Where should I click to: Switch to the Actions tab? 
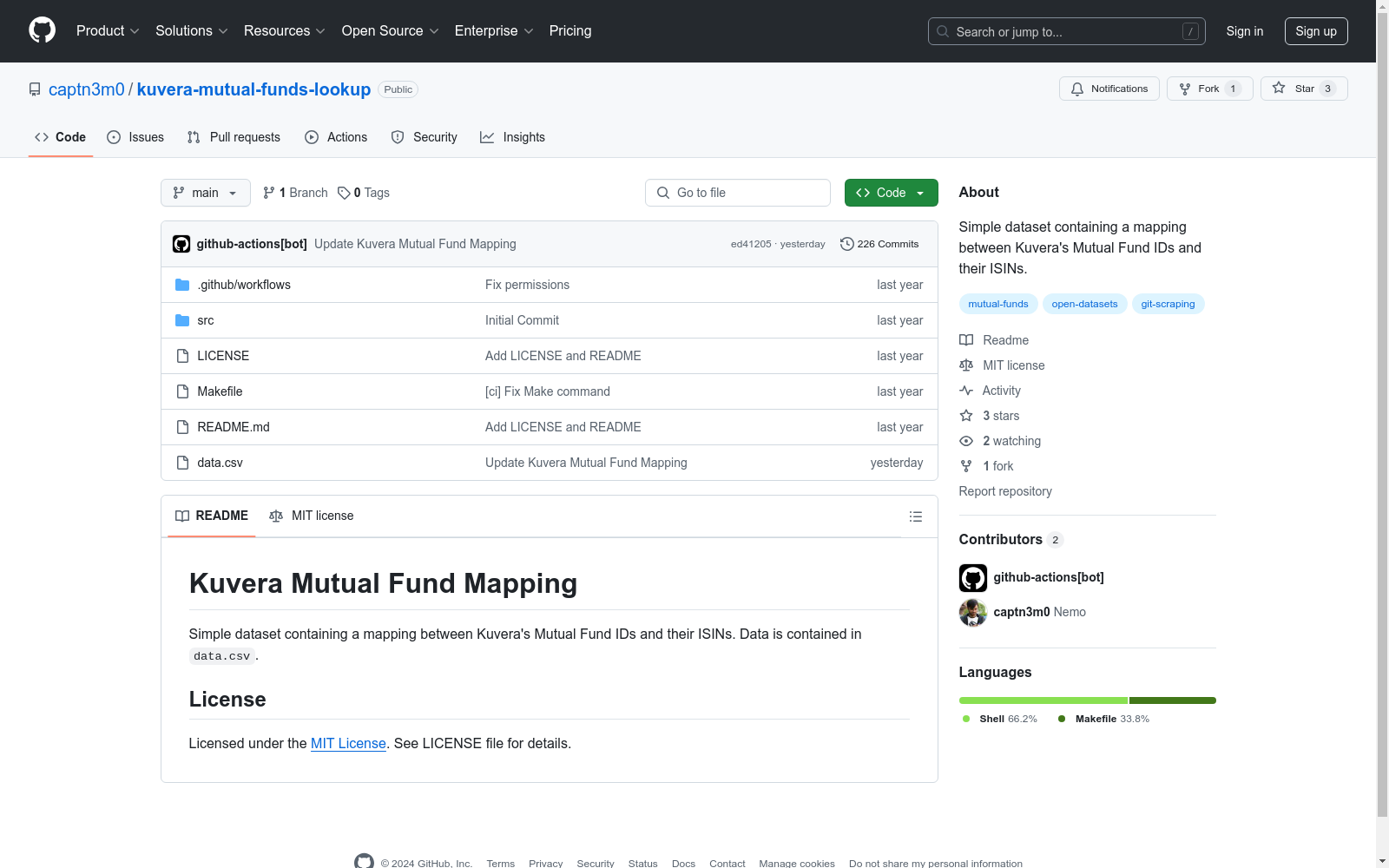(x=336, y=137)
